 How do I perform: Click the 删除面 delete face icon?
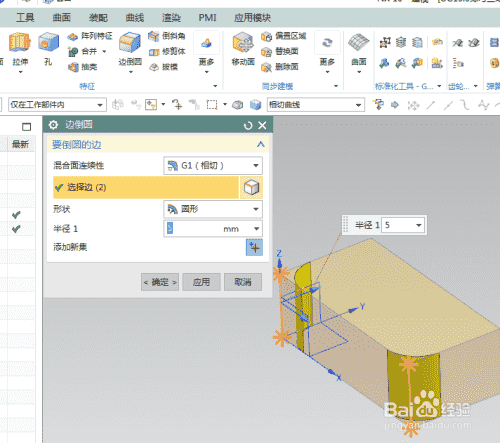266,67
